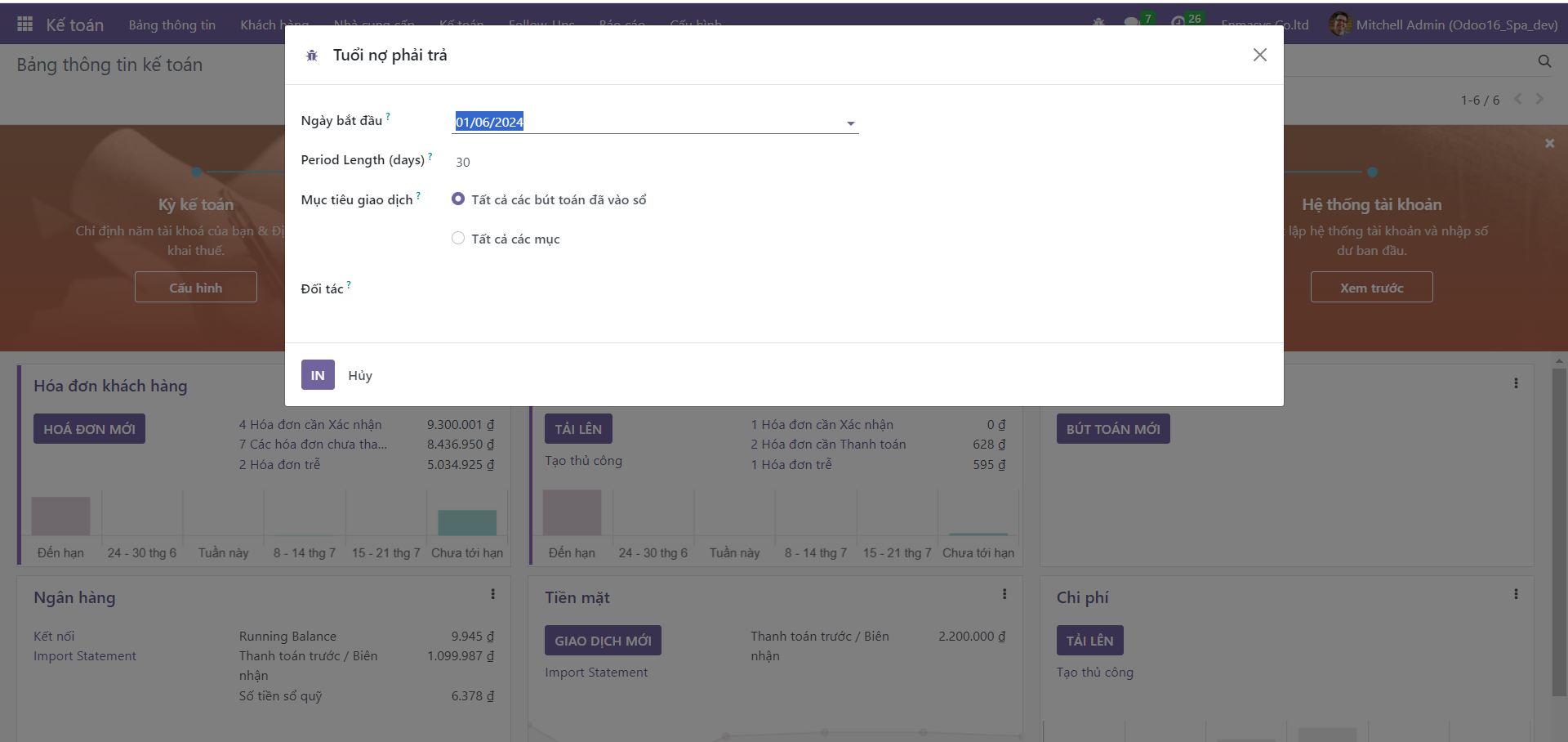The image size is (1568, 742).
Task: Click the Period Length days field
Action: tap(653, 162)
